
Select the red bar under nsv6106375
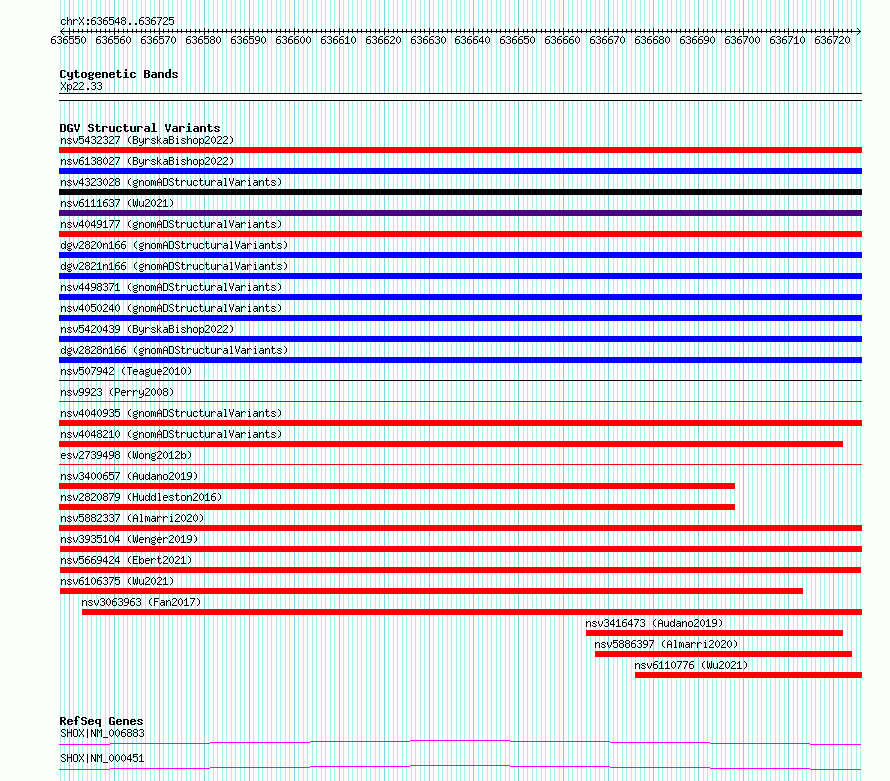pyautogui.click(x=431, y=591)
